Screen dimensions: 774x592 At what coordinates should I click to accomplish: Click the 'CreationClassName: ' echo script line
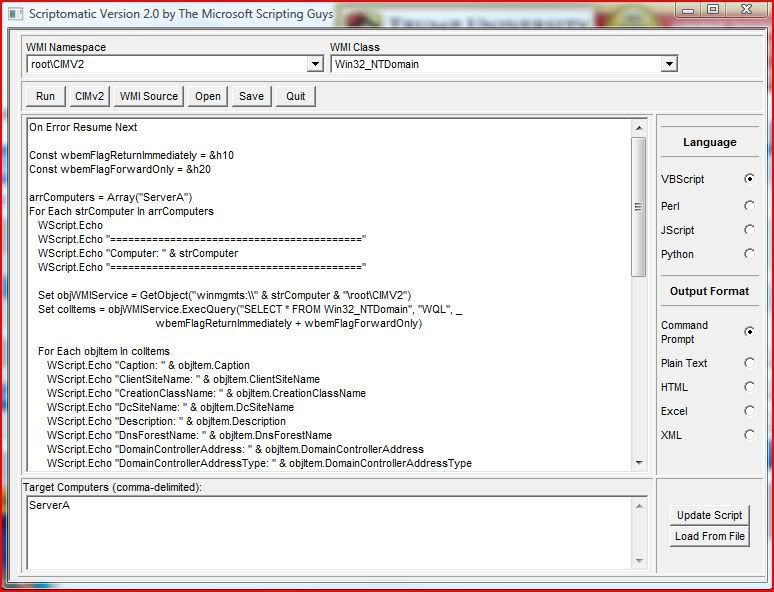206,394
